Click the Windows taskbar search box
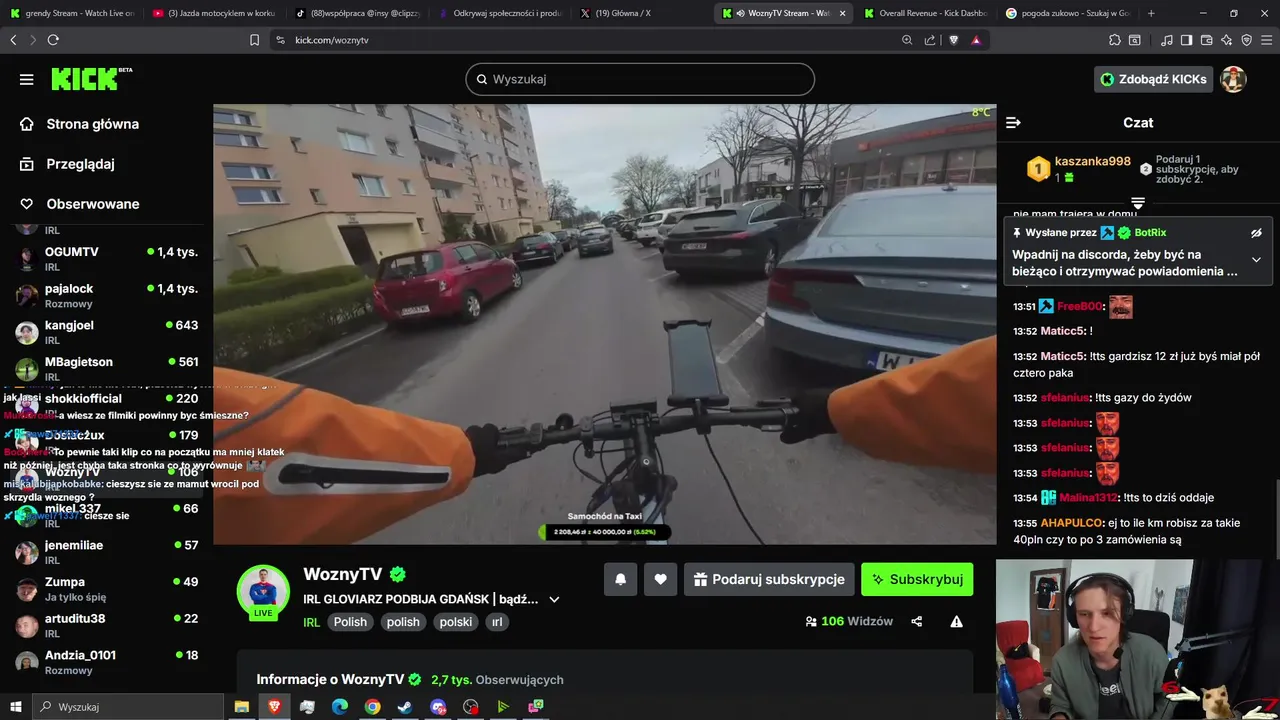Image resolution: width=1280 pixels, height=720 pixels. pos(127,707)
